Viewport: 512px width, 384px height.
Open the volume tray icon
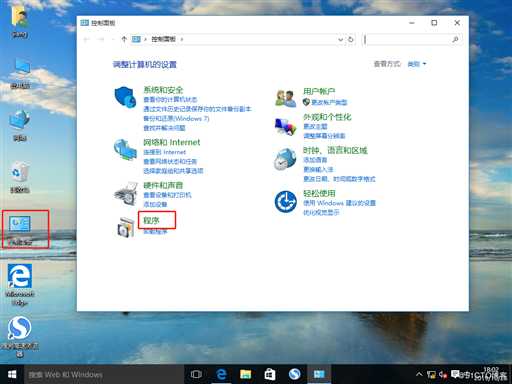point(443,375)
